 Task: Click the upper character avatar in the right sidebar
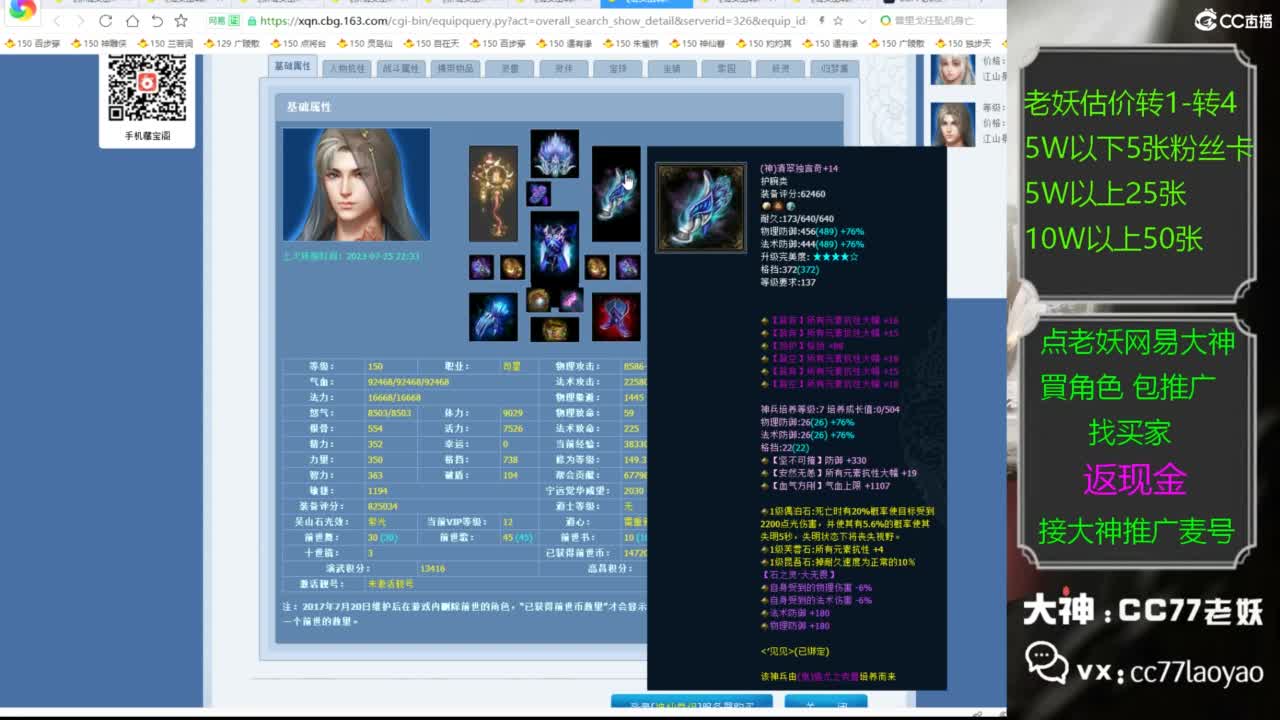952,70
